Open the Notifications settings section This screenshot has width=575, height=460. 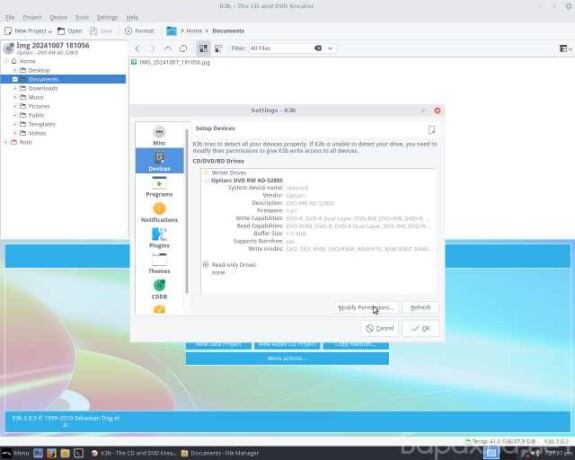coord(159,212)
